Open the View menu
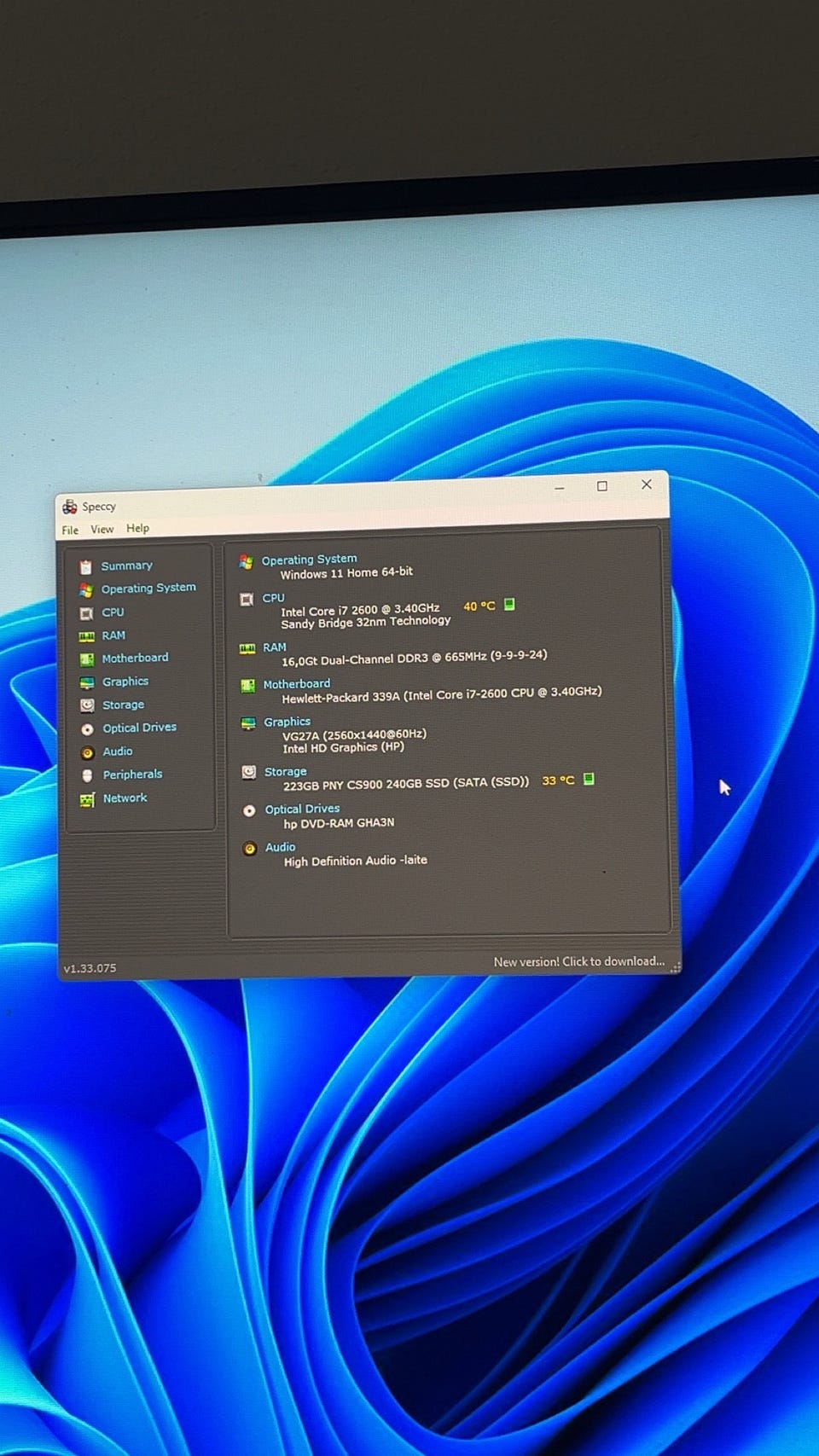The image size is (819, 1456). point(102,529)
